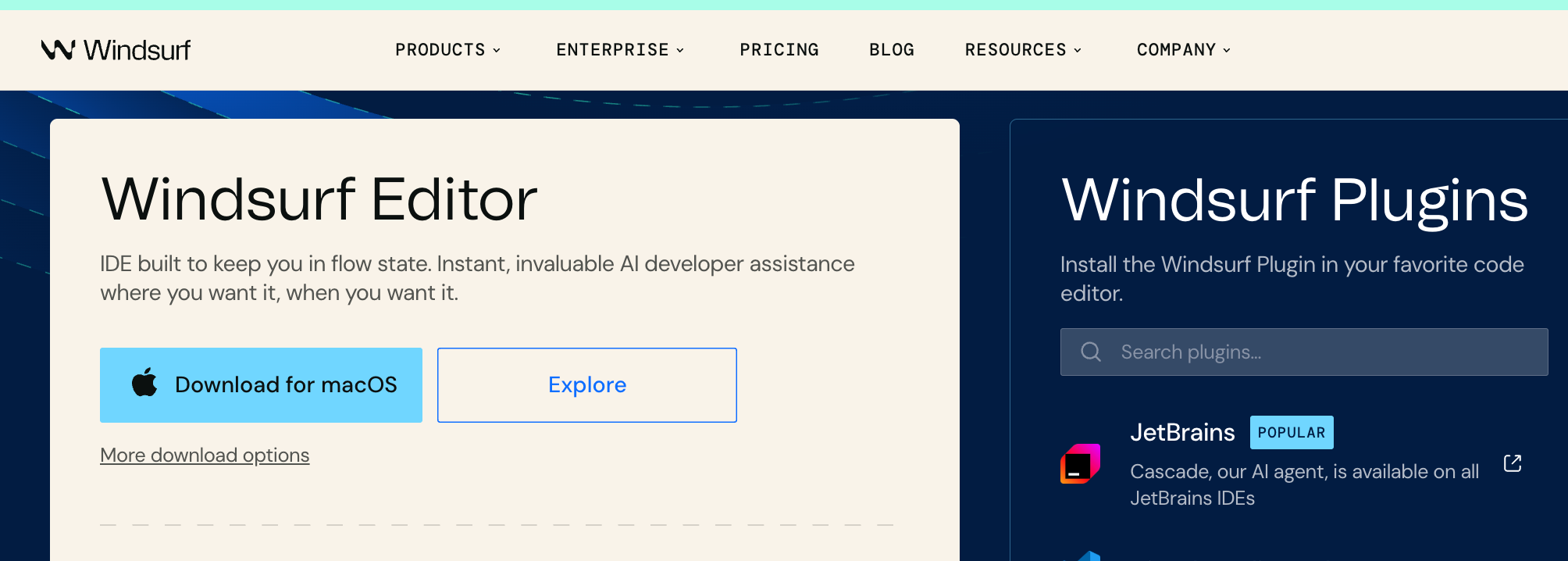Screen dimensions: 1568x561
Task: Open the JetBrains plugin title
Action: (x=1182, y=432)
